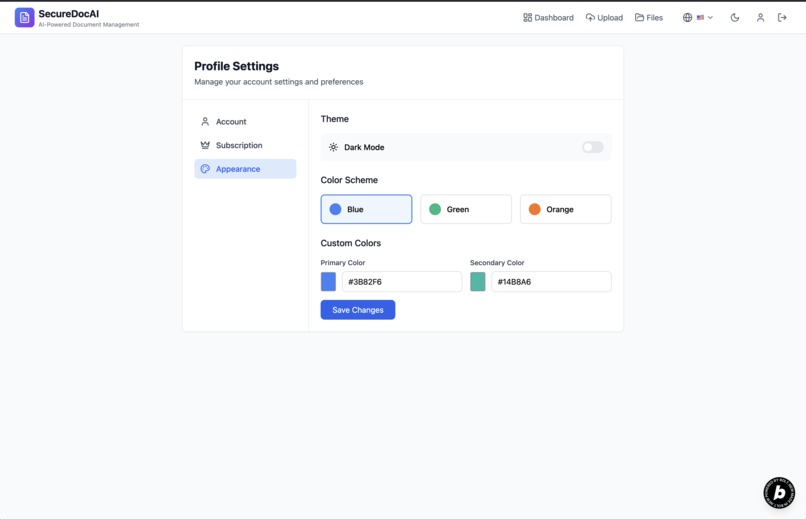Click the Upload cloud icon
The width and height of the screenshot is (806, 519).
[x=590, y=17]
